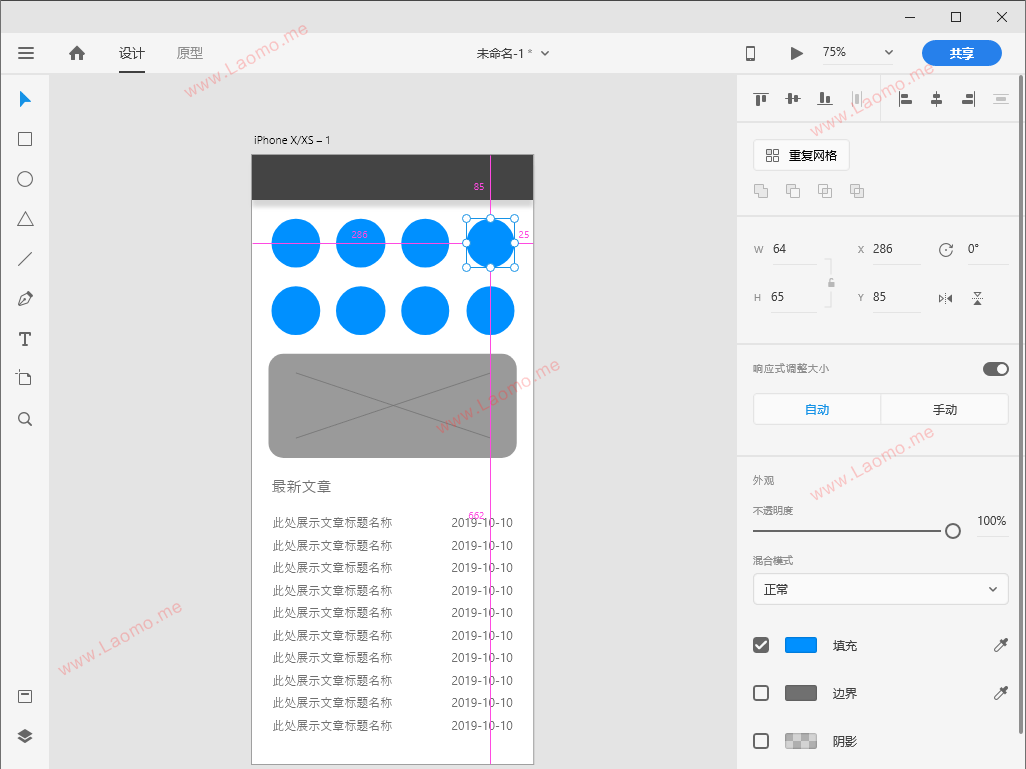
Task: Flip the selection vertically
Action: pyautogui.click(x=978, y=298)
